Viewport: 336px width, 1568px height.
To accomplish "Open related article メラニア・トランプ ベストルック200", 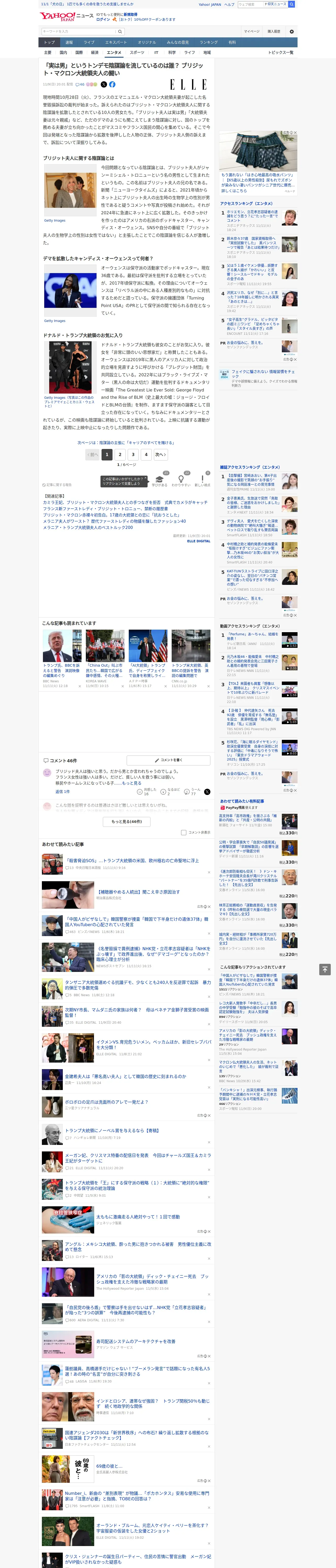I will (x=88, y=527).
